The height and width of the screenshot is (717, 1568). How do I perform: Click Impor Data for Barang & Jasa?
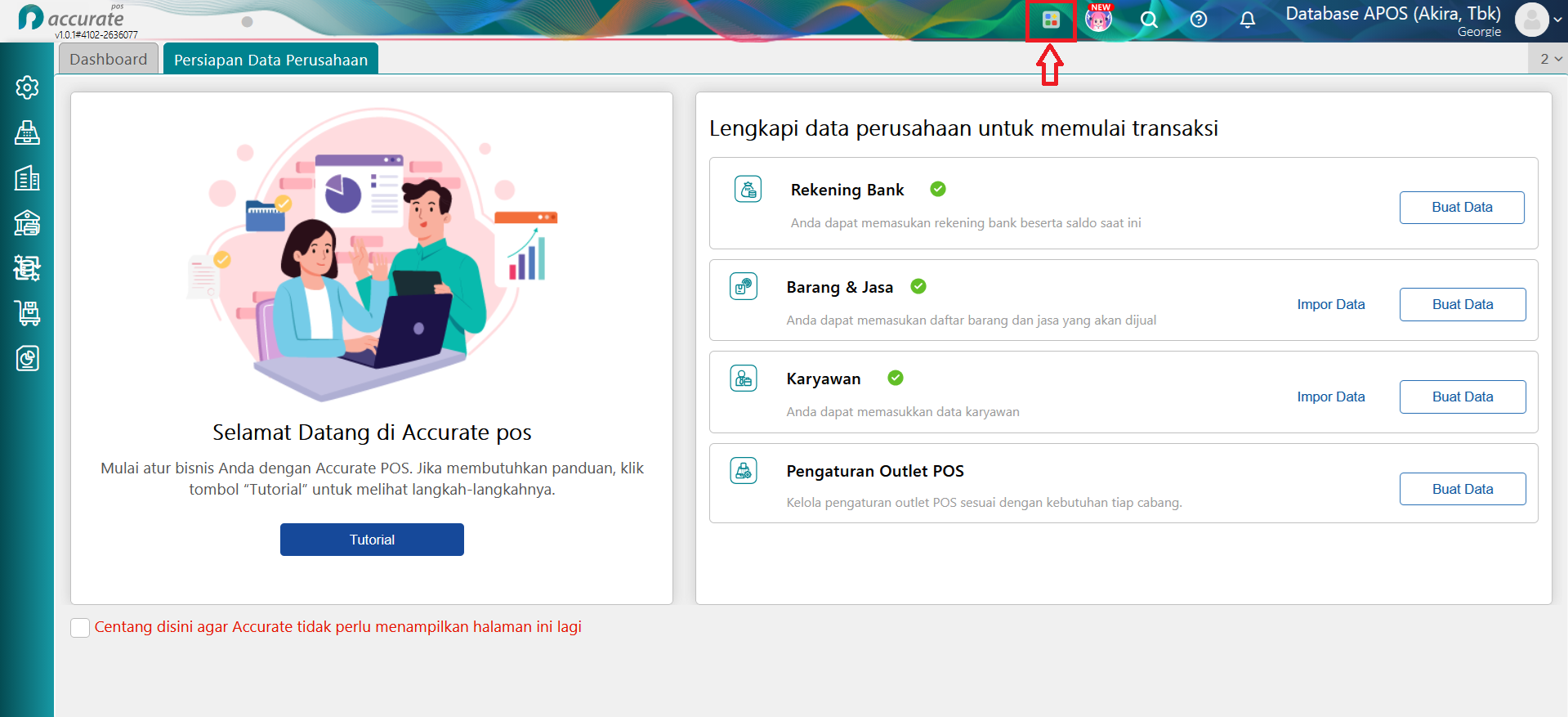click(x=1331, y=304)
